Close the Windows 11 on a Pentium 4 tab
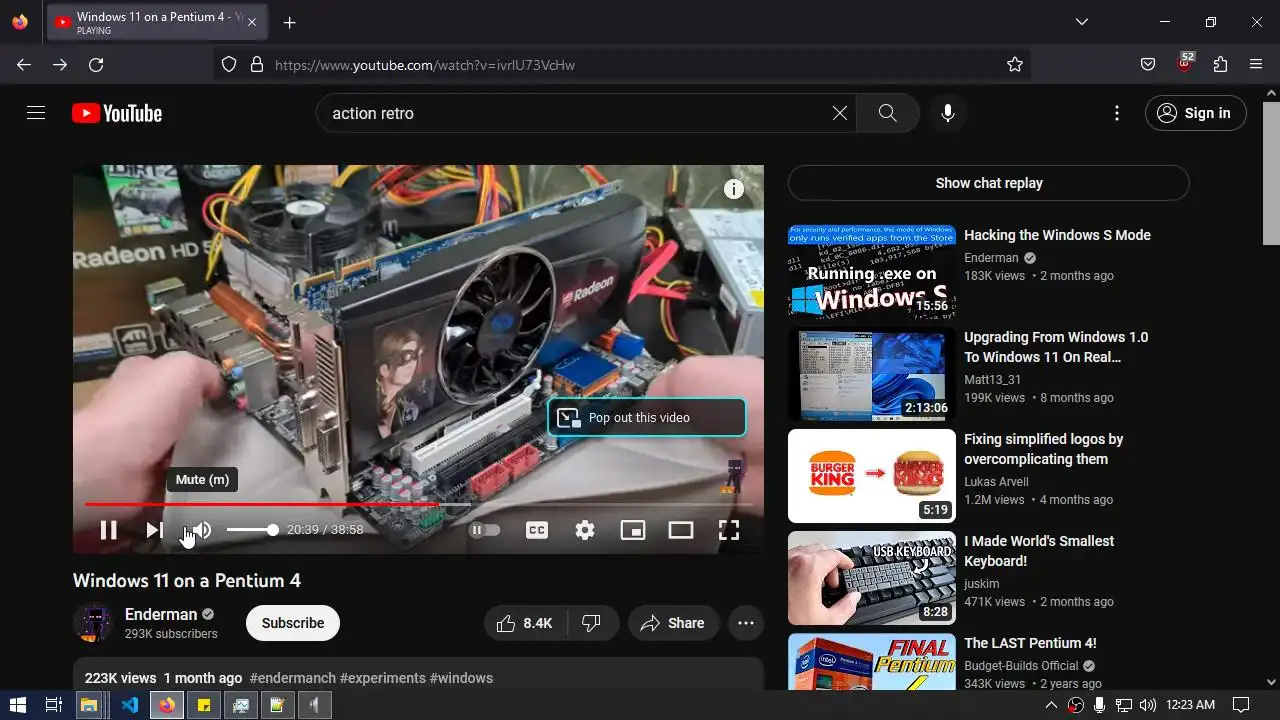 coord(251,22)
